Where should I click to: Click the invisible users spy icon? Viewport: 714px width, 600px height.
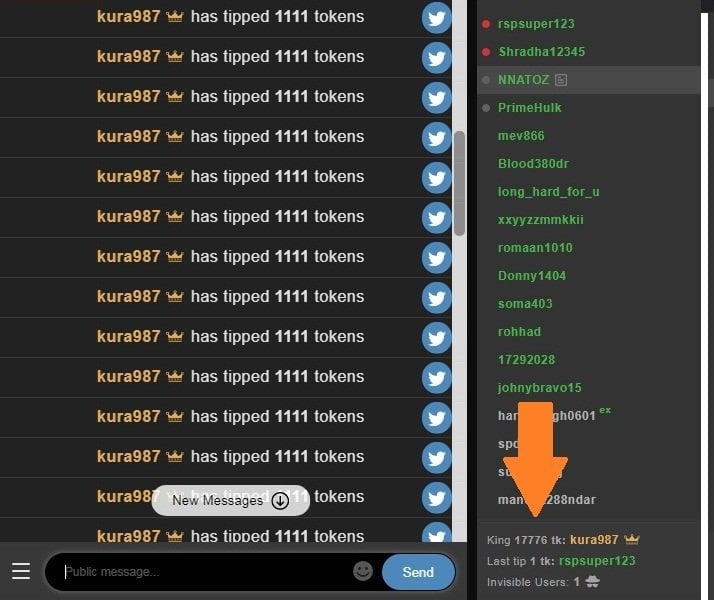(592, 581)
